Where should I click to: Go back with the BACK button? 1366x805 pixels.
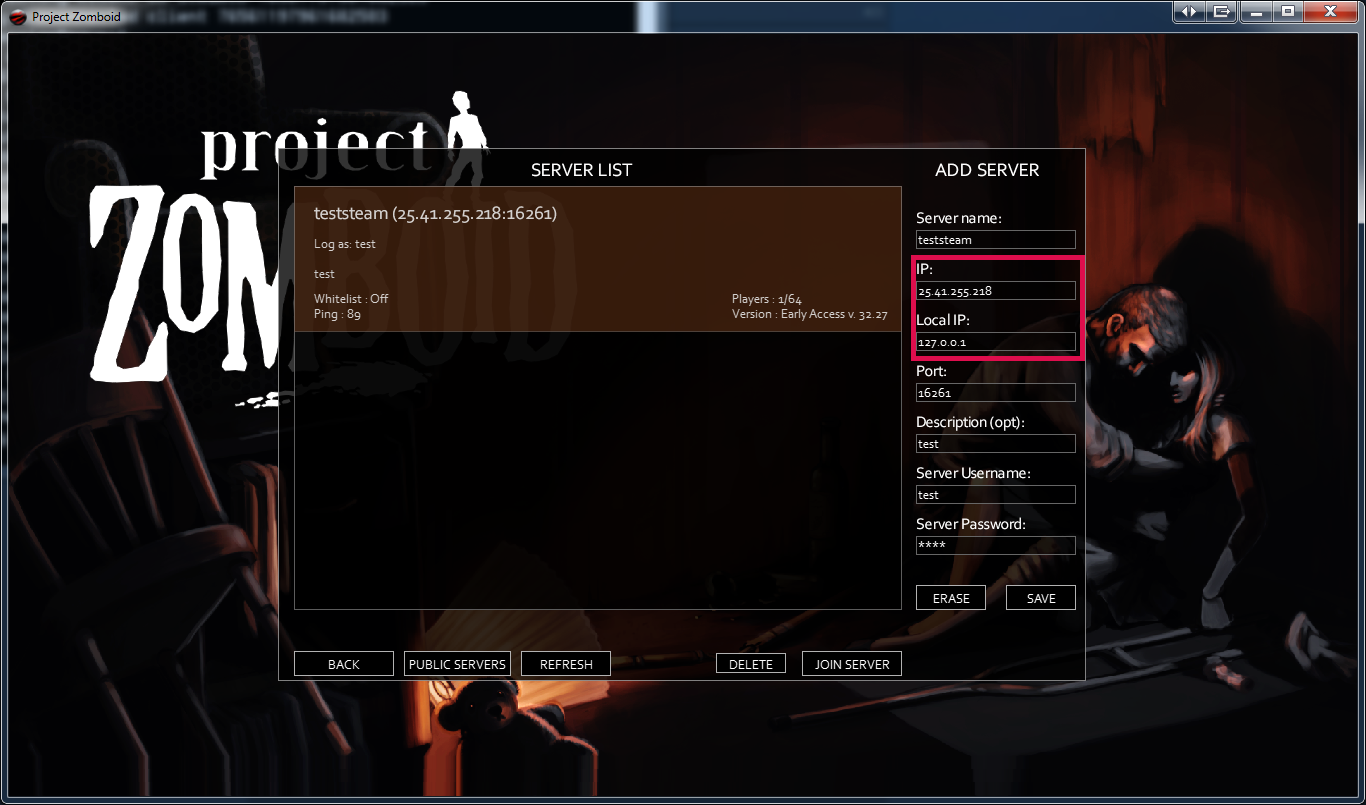click(x=344, y=664)
